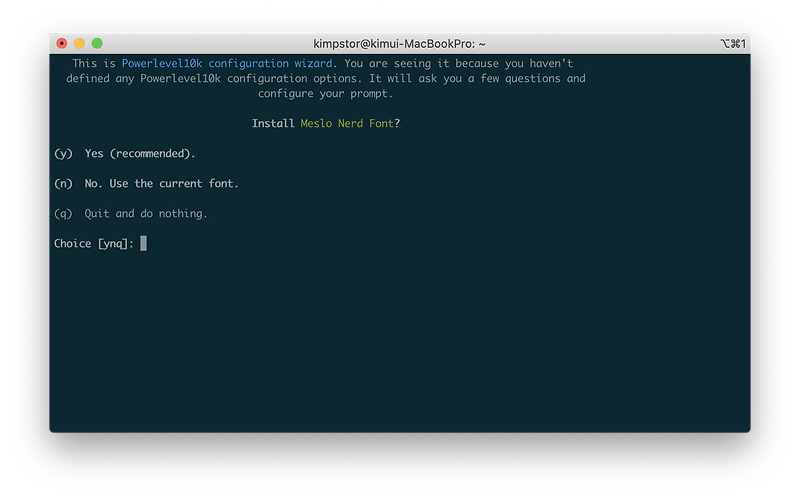Click 'Powerlevel10k configuration wizard' blue text

pyautogui.click(x=227, y=64)
